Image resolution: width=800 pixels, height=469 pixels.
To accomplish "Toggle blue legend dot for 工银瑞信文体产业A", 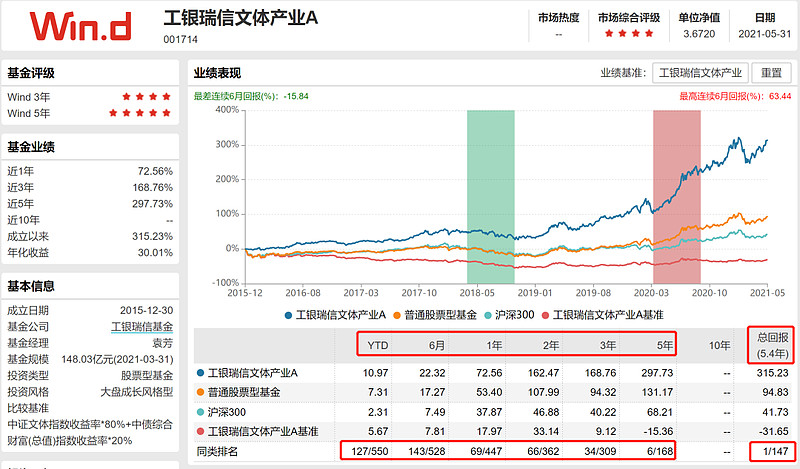I will [x=288, y=315].
